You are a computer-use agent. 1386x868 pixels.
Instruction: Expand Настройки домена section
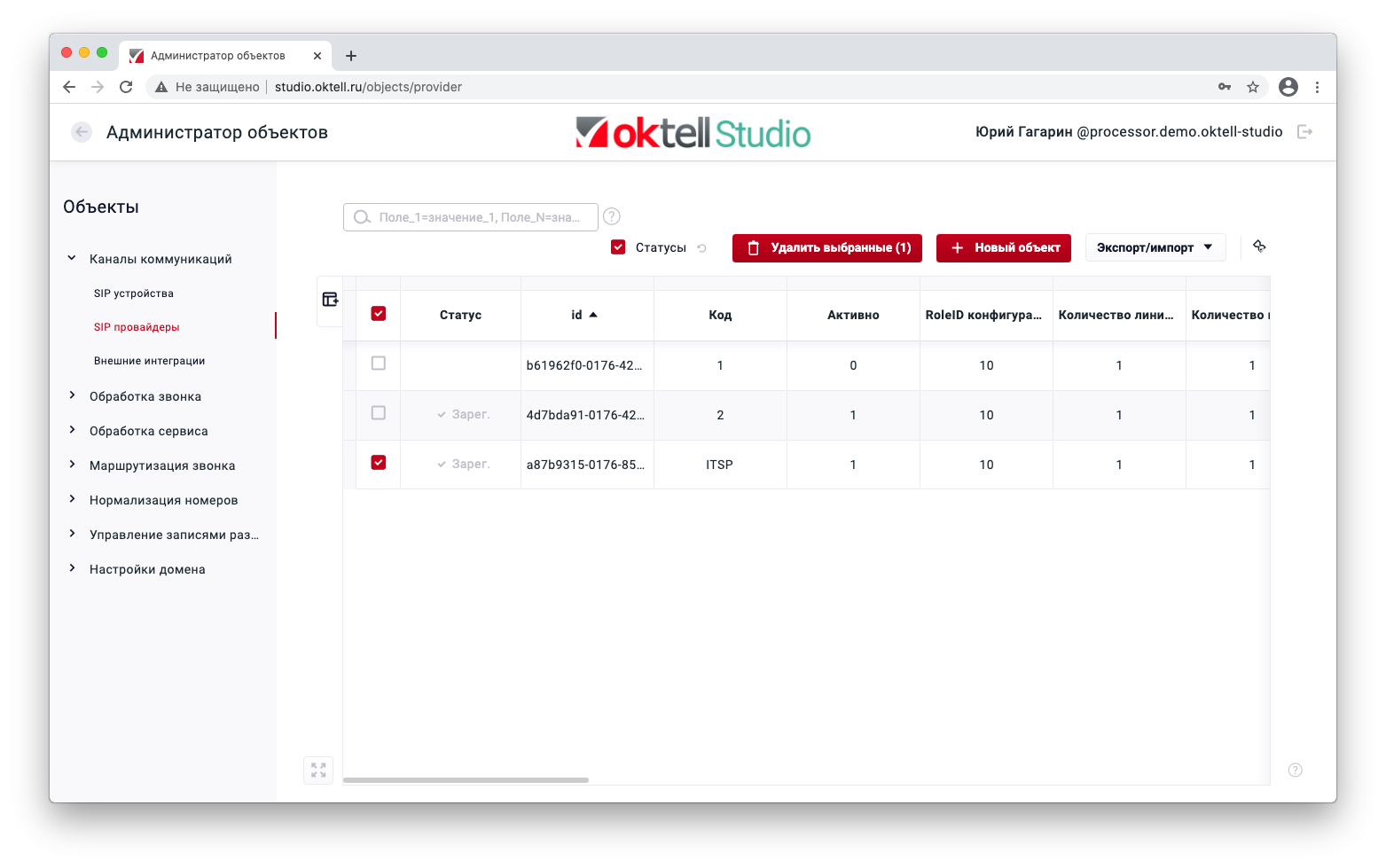pos(72,568)
